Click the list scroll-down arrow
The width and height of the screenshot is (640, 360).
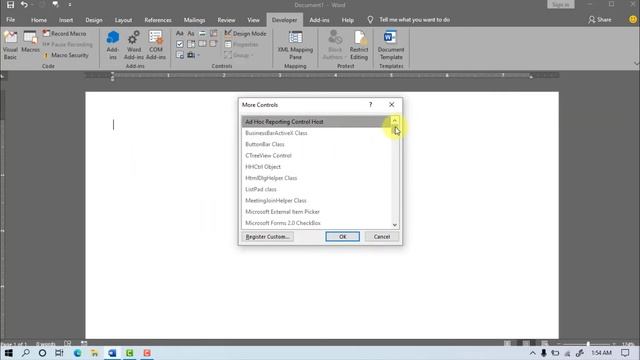pos(395,225)
